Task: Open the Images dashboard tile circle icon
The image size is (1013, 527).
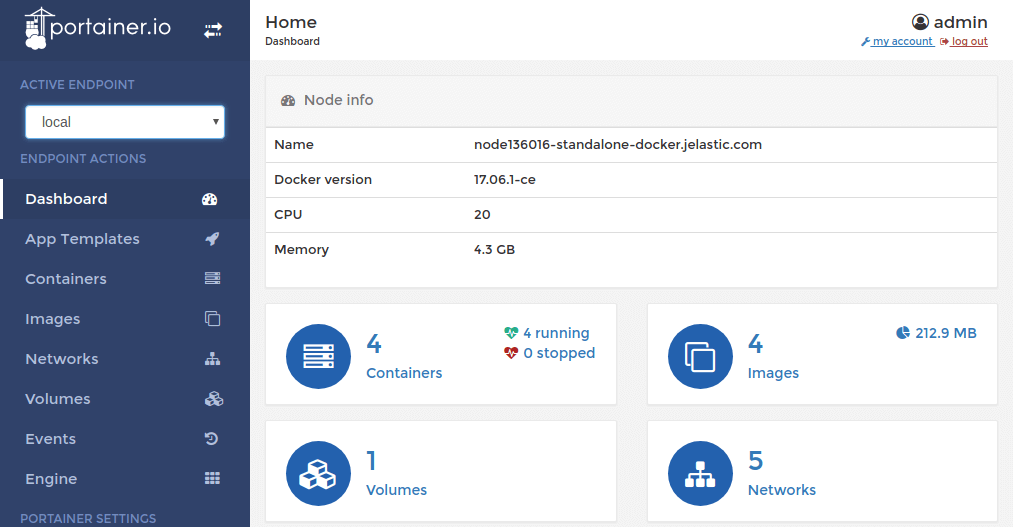Action: tap(700, 356)
